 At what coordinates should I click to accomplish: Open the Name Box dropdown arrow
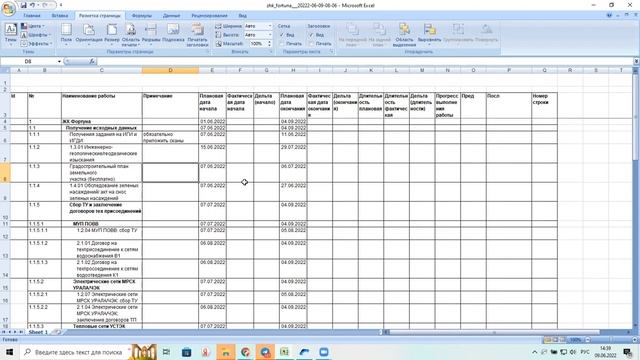(60, 61)
